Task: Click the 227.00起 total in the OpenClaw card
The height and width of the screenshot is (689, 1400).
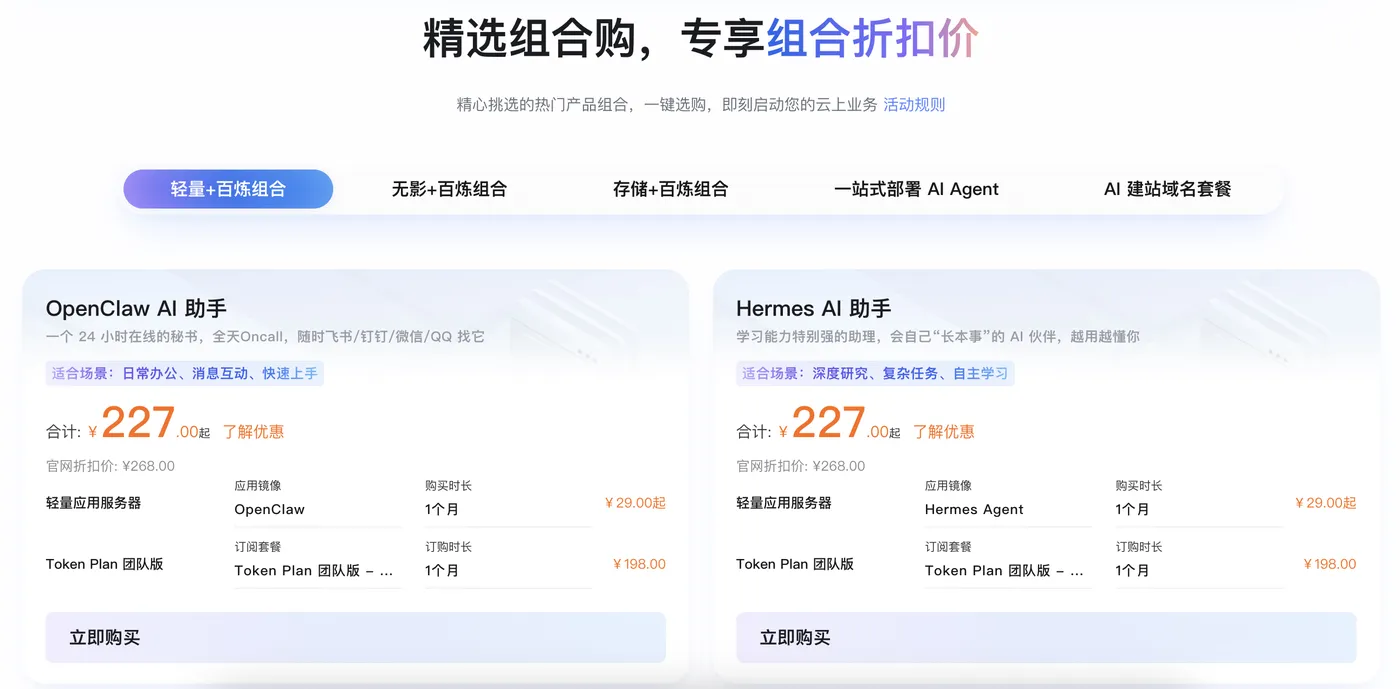Action: (x=150, y=423)
